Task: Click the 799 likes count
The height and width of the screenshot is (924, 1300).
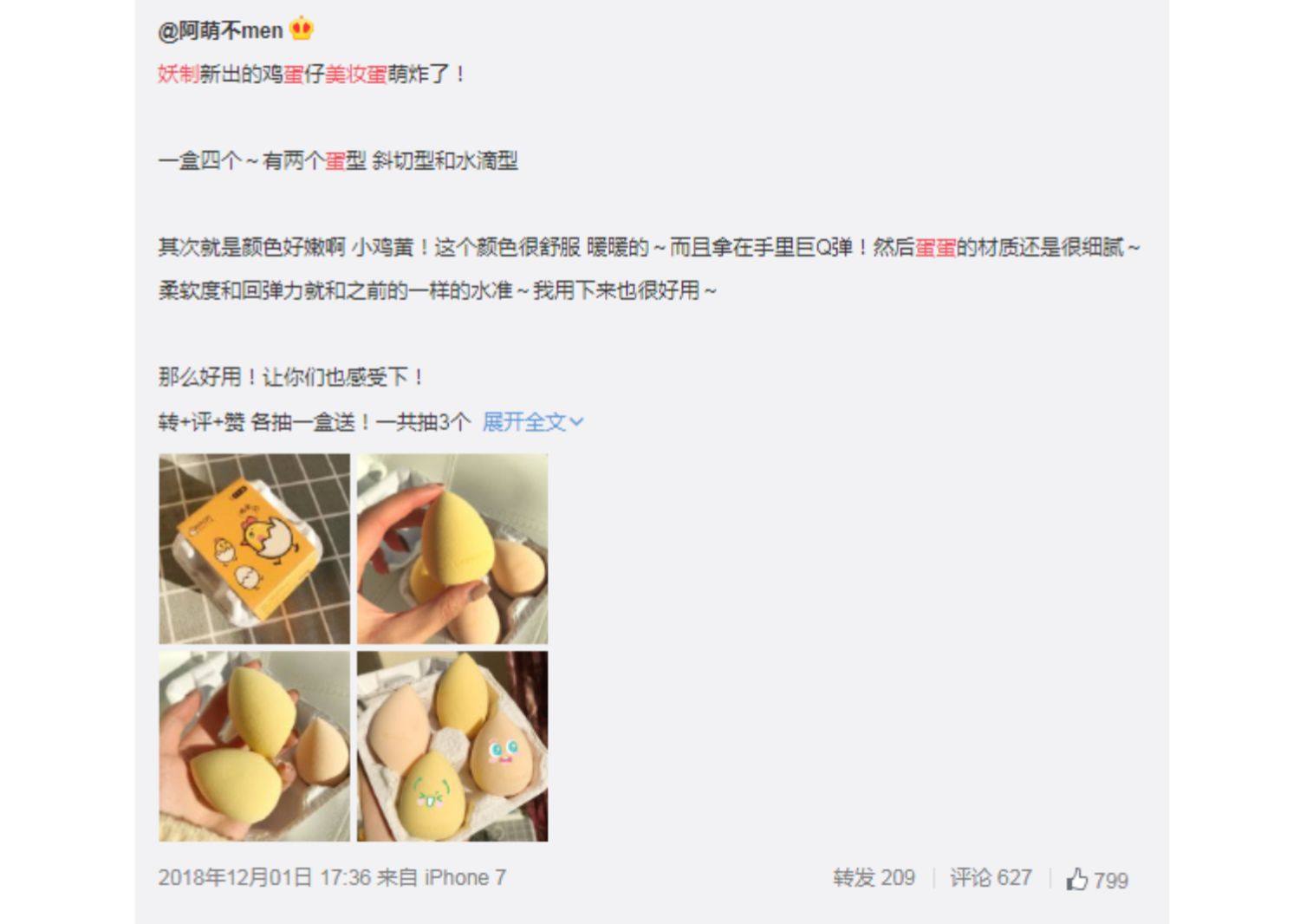Action: tap(1111, 880)
